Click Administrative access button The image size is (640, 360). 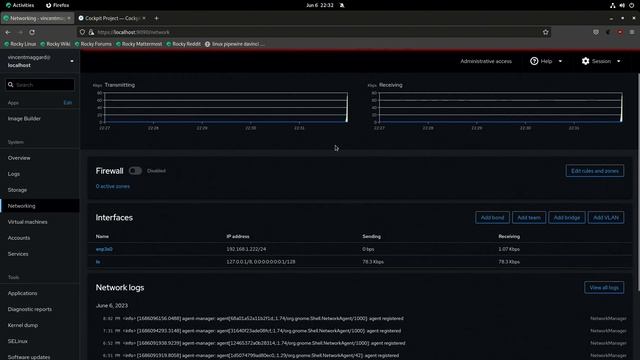click(x=486, y=61)
